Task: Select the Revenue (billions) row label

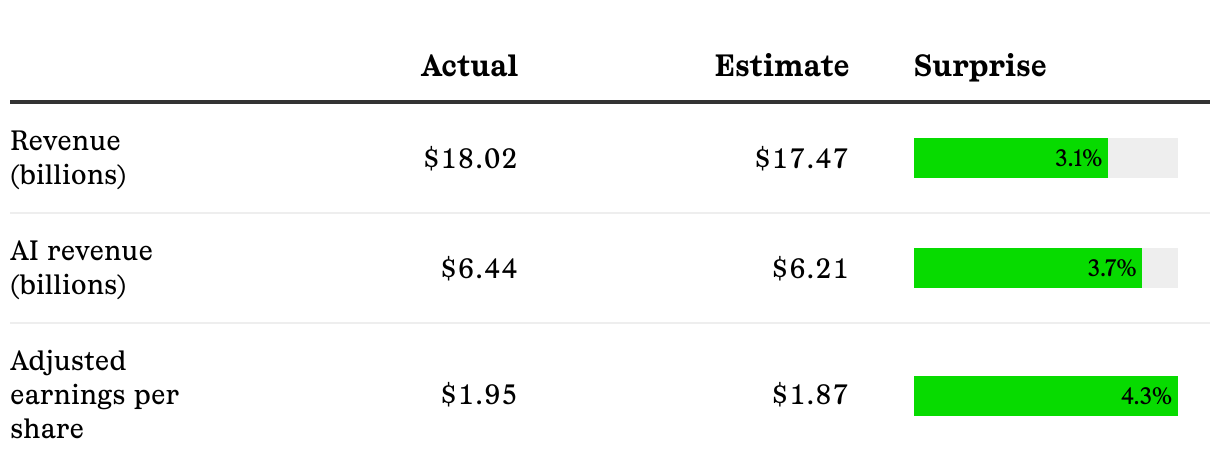Action: (x=68, y=158)
